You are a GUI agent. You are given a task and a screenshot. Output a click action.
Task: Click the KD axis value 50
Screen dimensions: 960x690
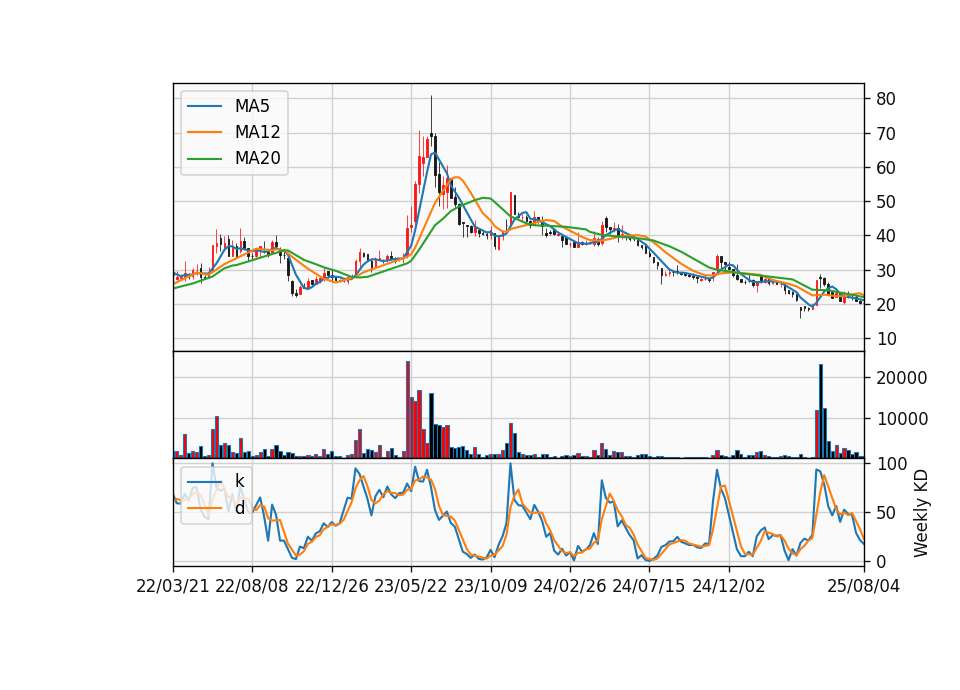885,513
